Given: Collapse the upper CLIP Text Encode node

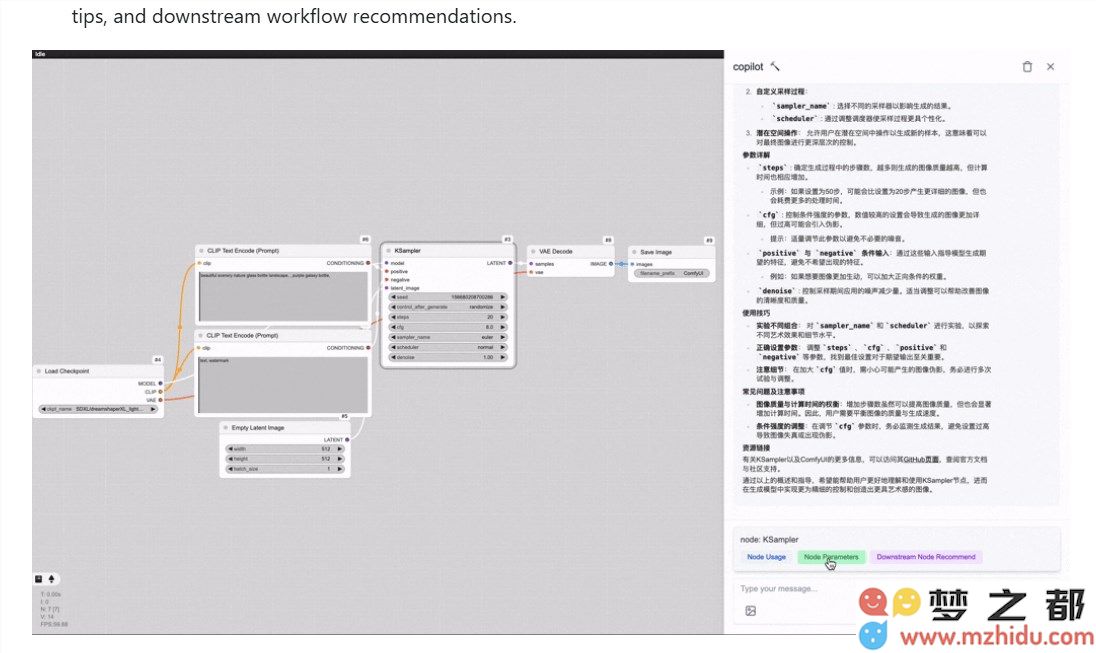Looking at the screenshot, I should (201, 250).
